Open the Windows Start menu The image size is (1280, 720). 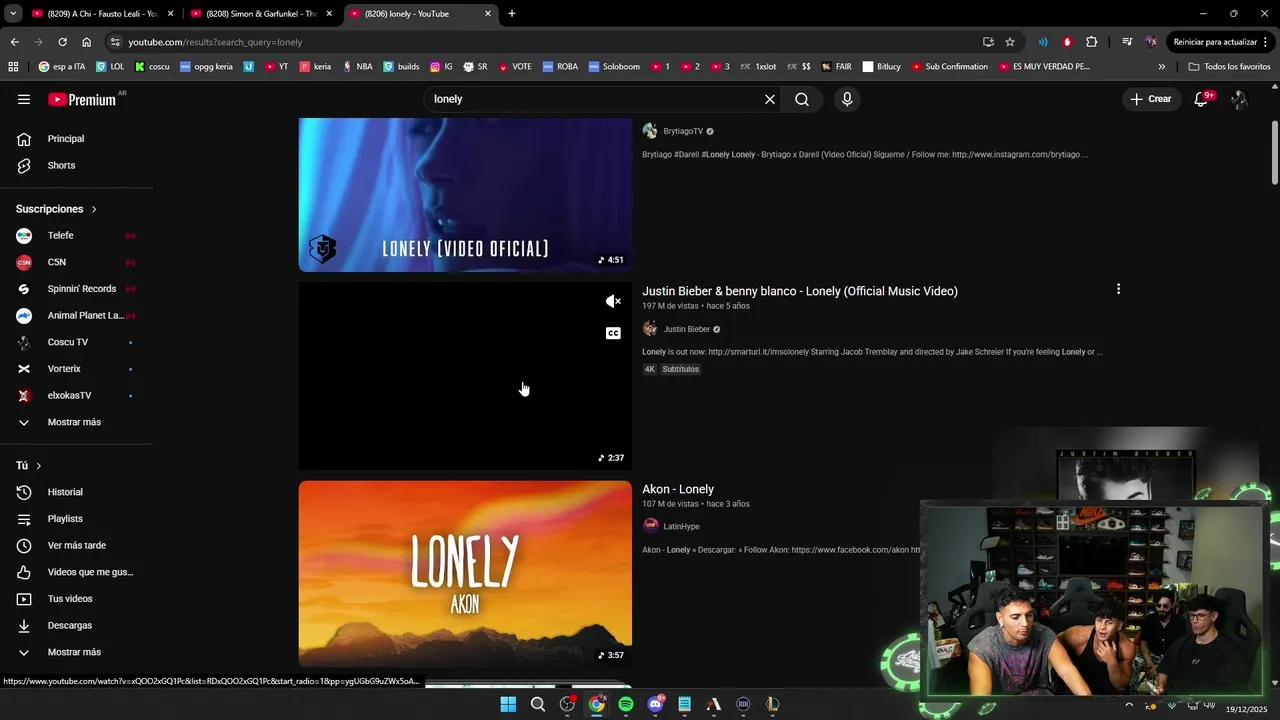(x=508, y=704)
